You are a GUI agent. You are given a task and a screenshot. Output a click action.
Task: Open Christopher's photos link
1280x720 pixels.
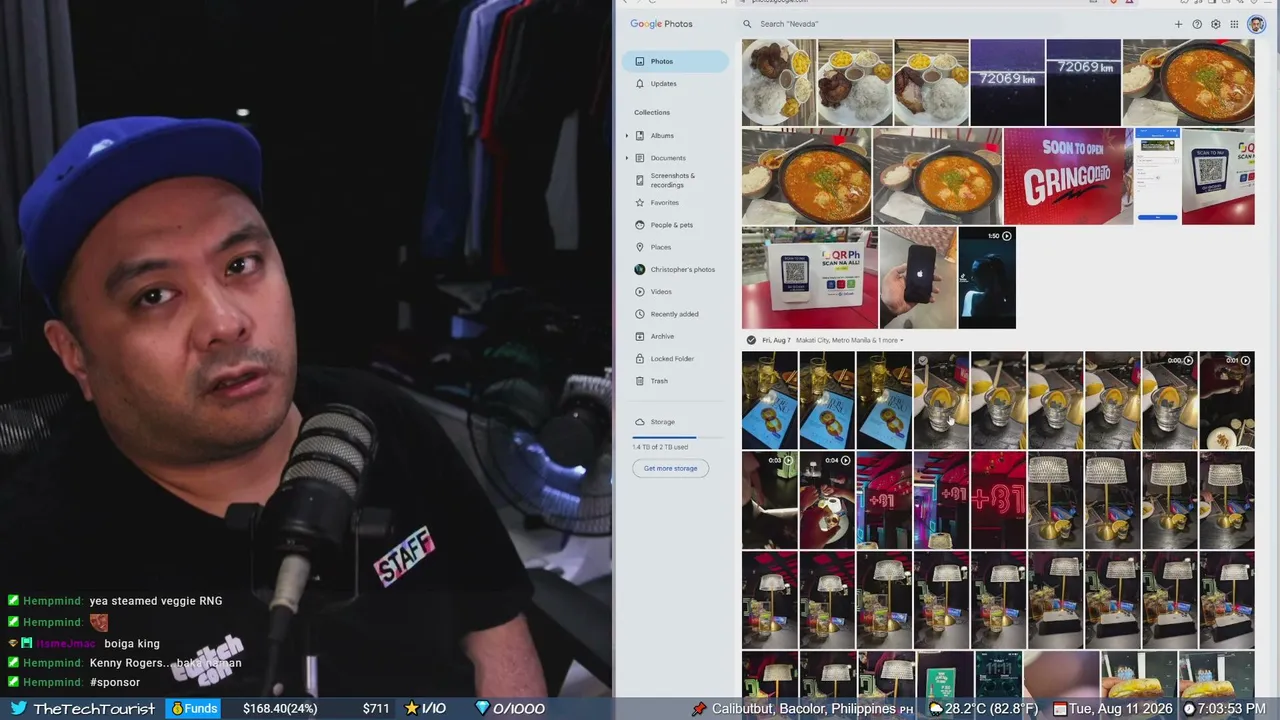pos(683,270)
